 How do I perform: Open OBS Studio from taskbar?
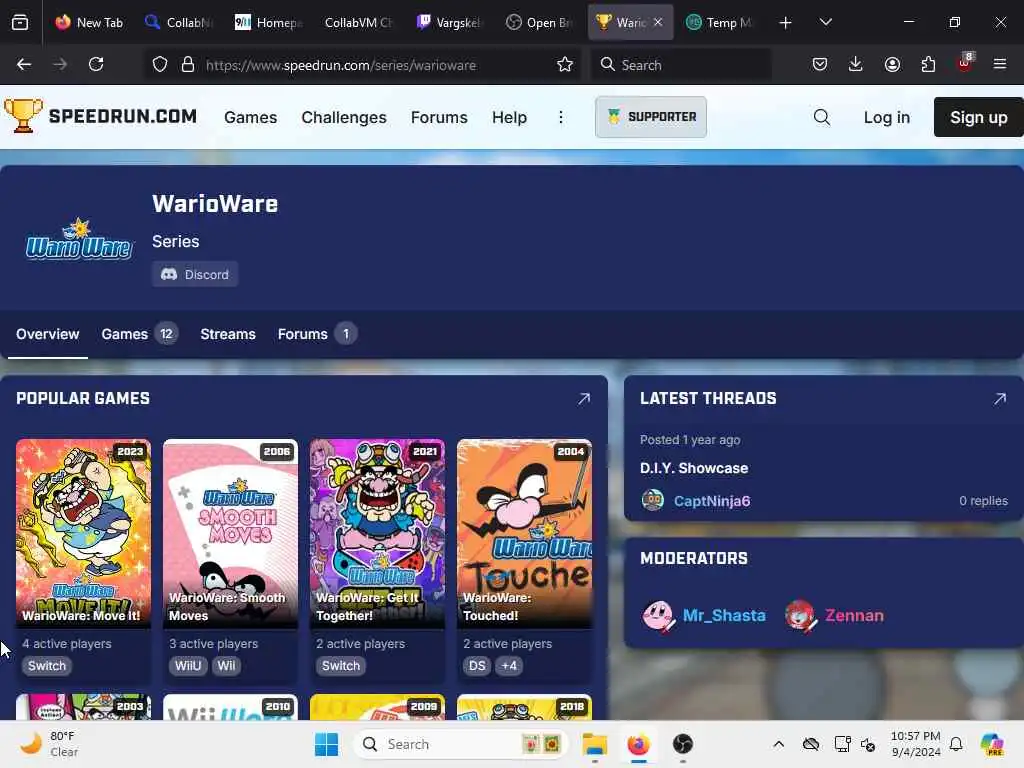682,744
